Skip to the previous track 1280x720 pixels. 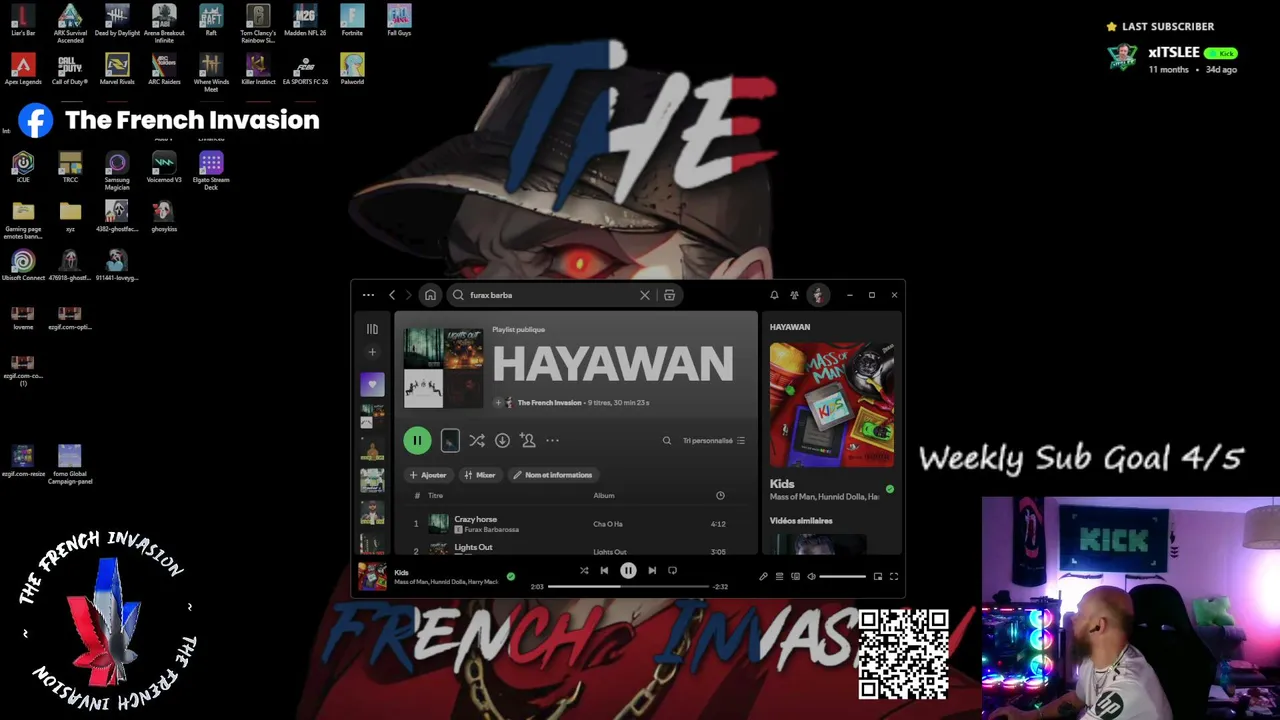pos(604,571)
